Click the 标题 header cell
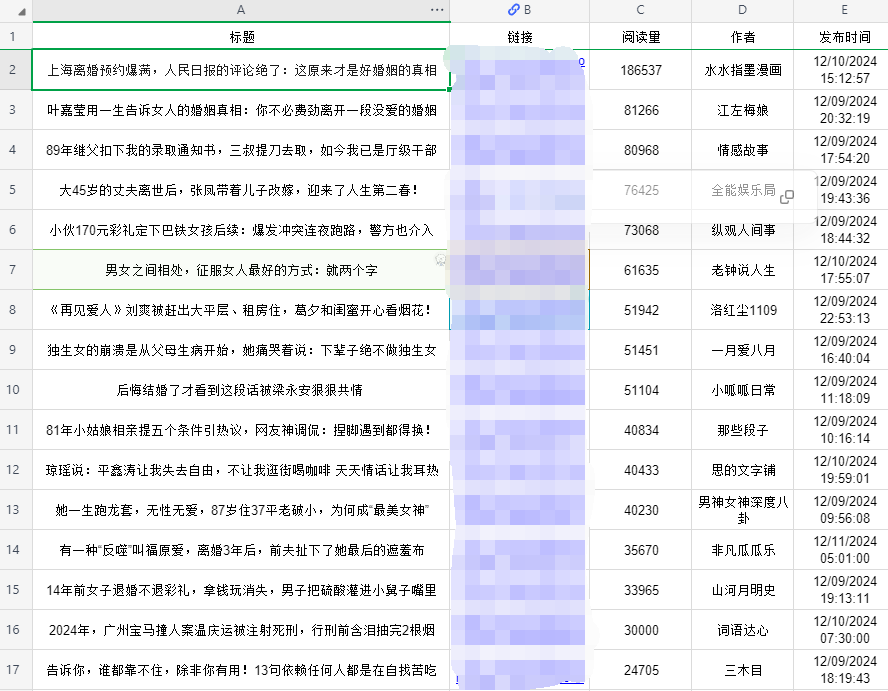This screenshot has width=888, height=691. [241, 37]
